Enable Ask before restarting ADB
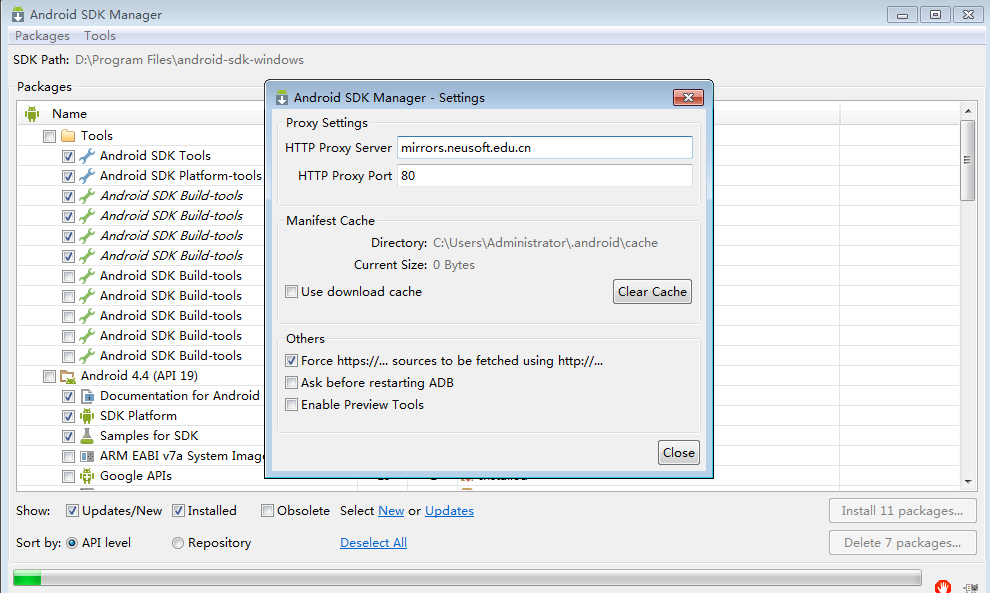This screenshot has height=593, width=990. pyautogui.click(x=291, y=383)
